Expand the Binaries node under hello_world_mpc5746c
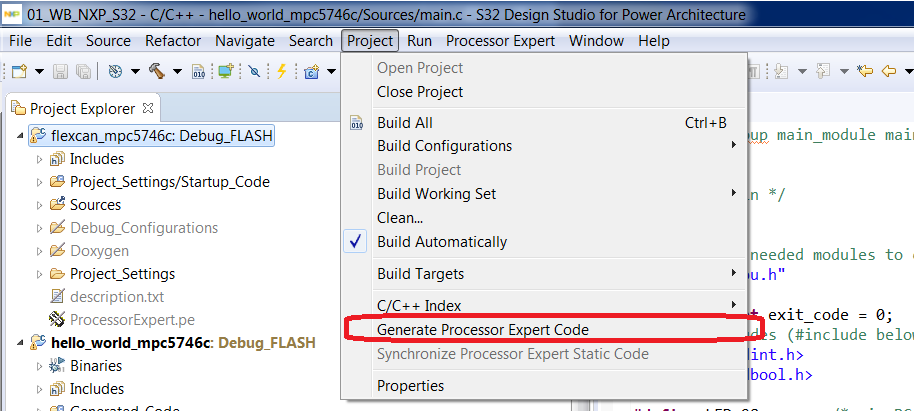The width and height of the screenshot is (914, 411). tap(40, 366)
